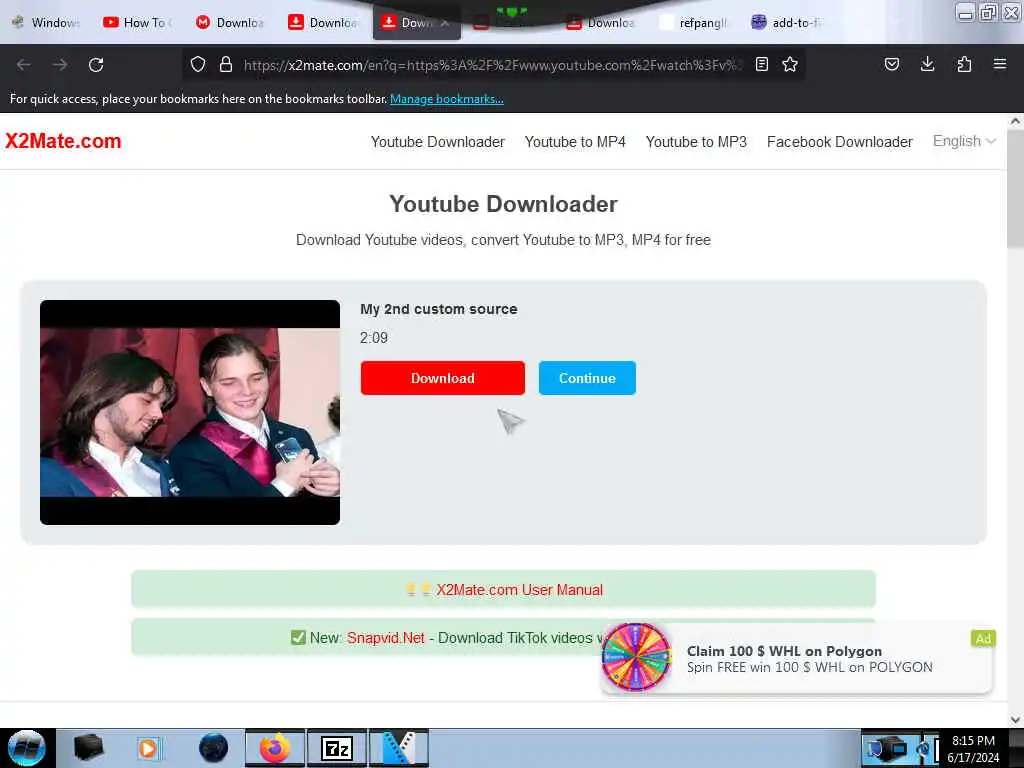Open the Windows Start orb

coord(27,748)
